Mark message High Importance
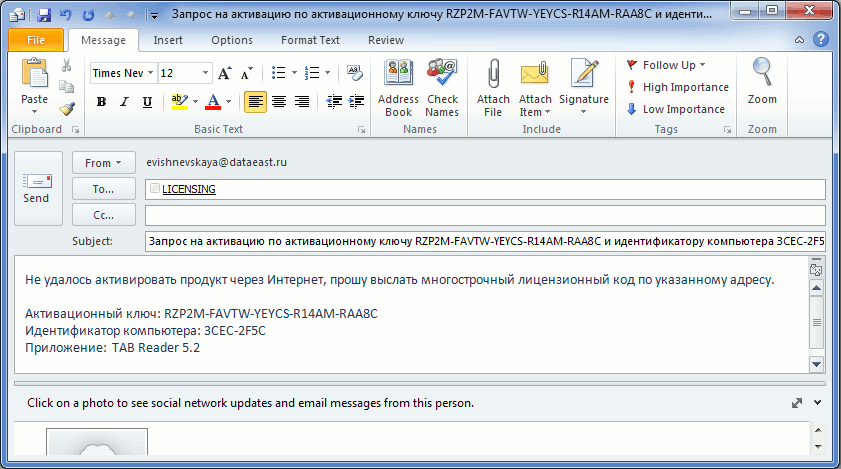Viewport: 841px width, 469px height. 677,87
